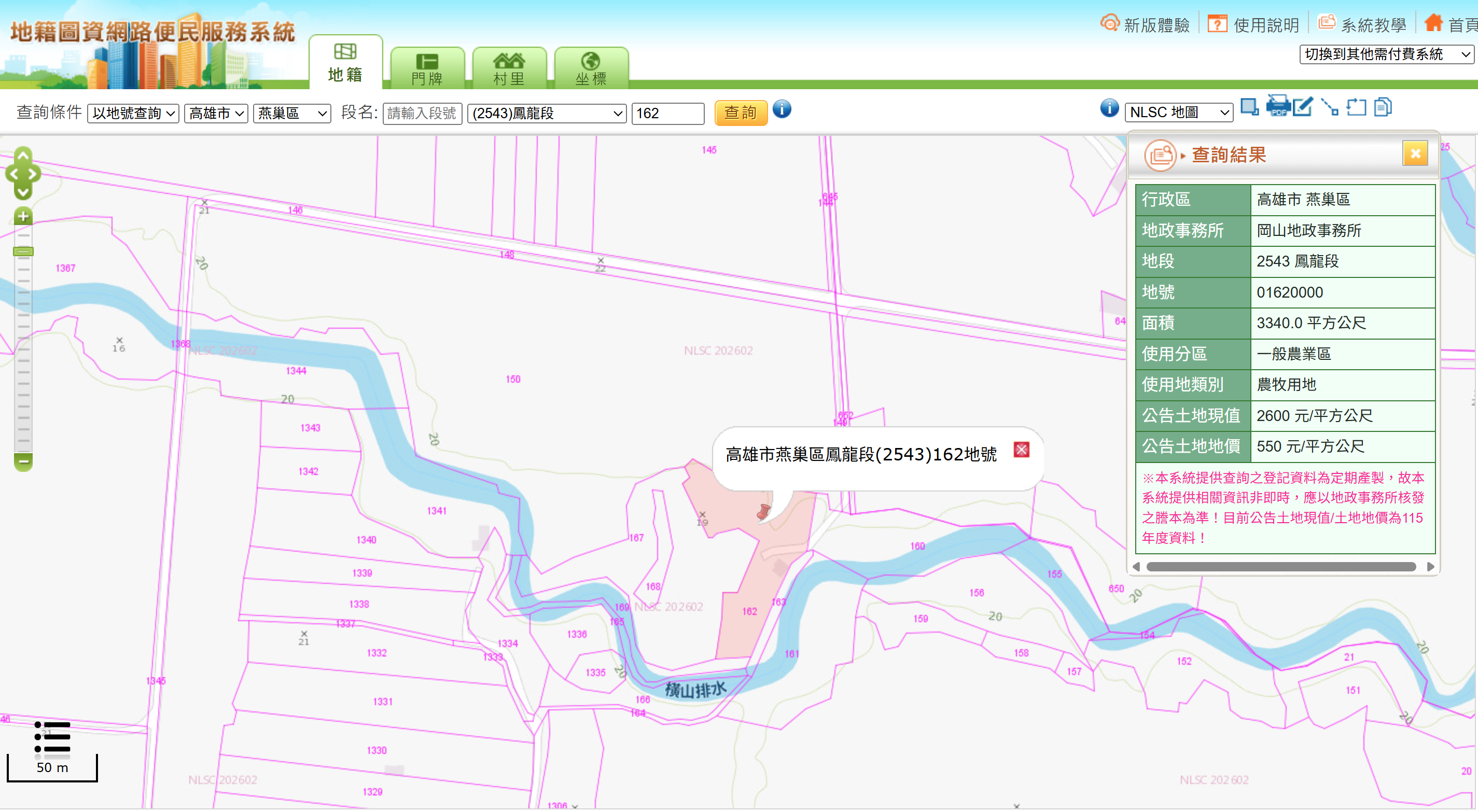Open the 以地號查詢 query type dropdown

click(133, 113)
